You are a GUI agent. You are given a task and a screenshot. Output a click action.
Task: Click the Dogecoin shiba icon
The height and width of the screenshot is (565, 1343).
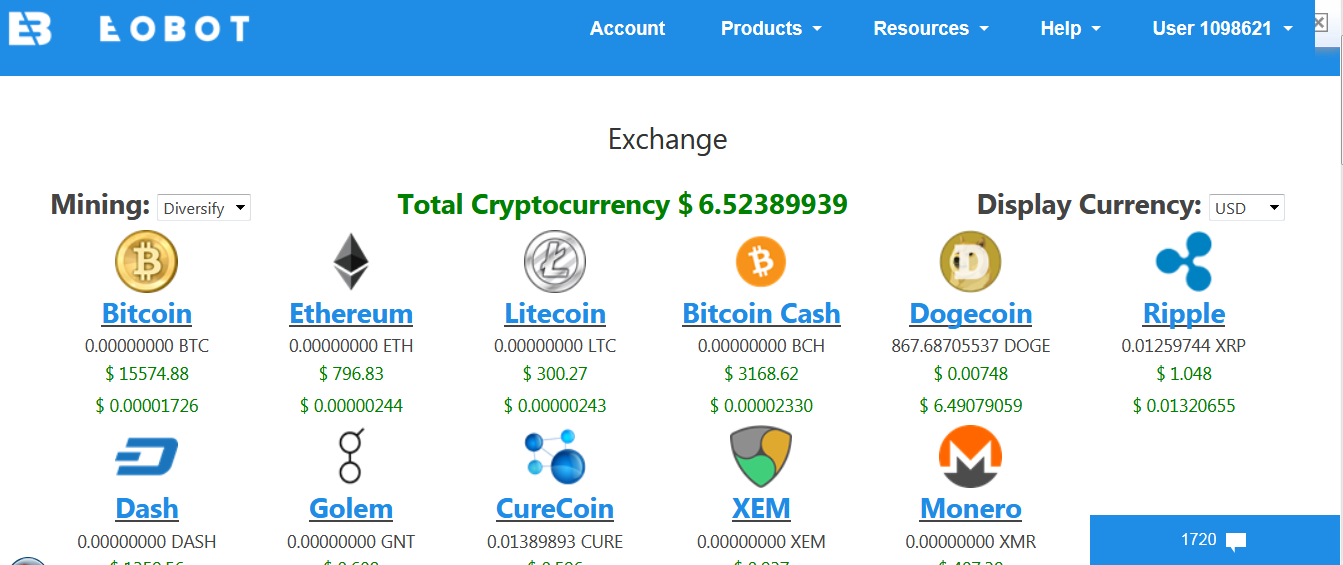tap(970, 262)
